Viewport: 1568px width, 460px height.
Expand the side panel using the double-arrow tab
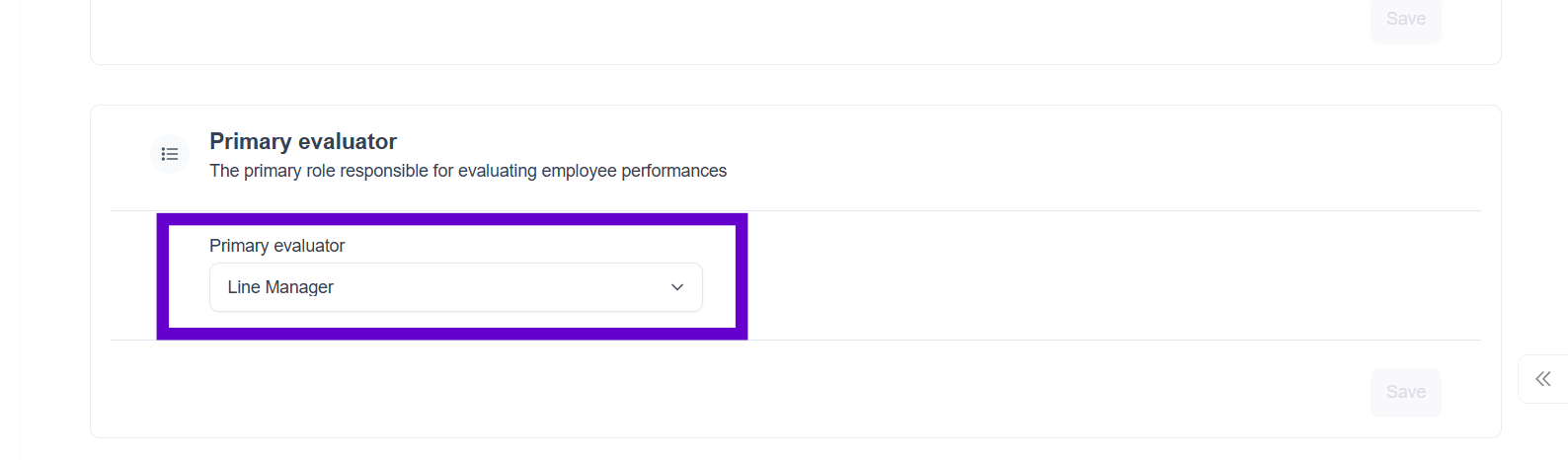1542,379
